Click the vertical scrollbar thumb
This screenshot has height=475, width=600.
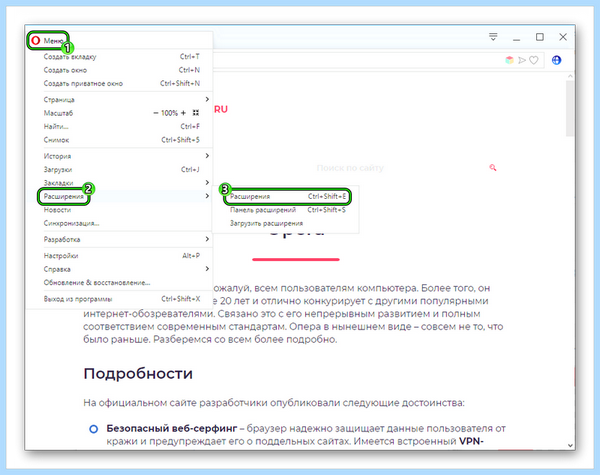(570, 108)
